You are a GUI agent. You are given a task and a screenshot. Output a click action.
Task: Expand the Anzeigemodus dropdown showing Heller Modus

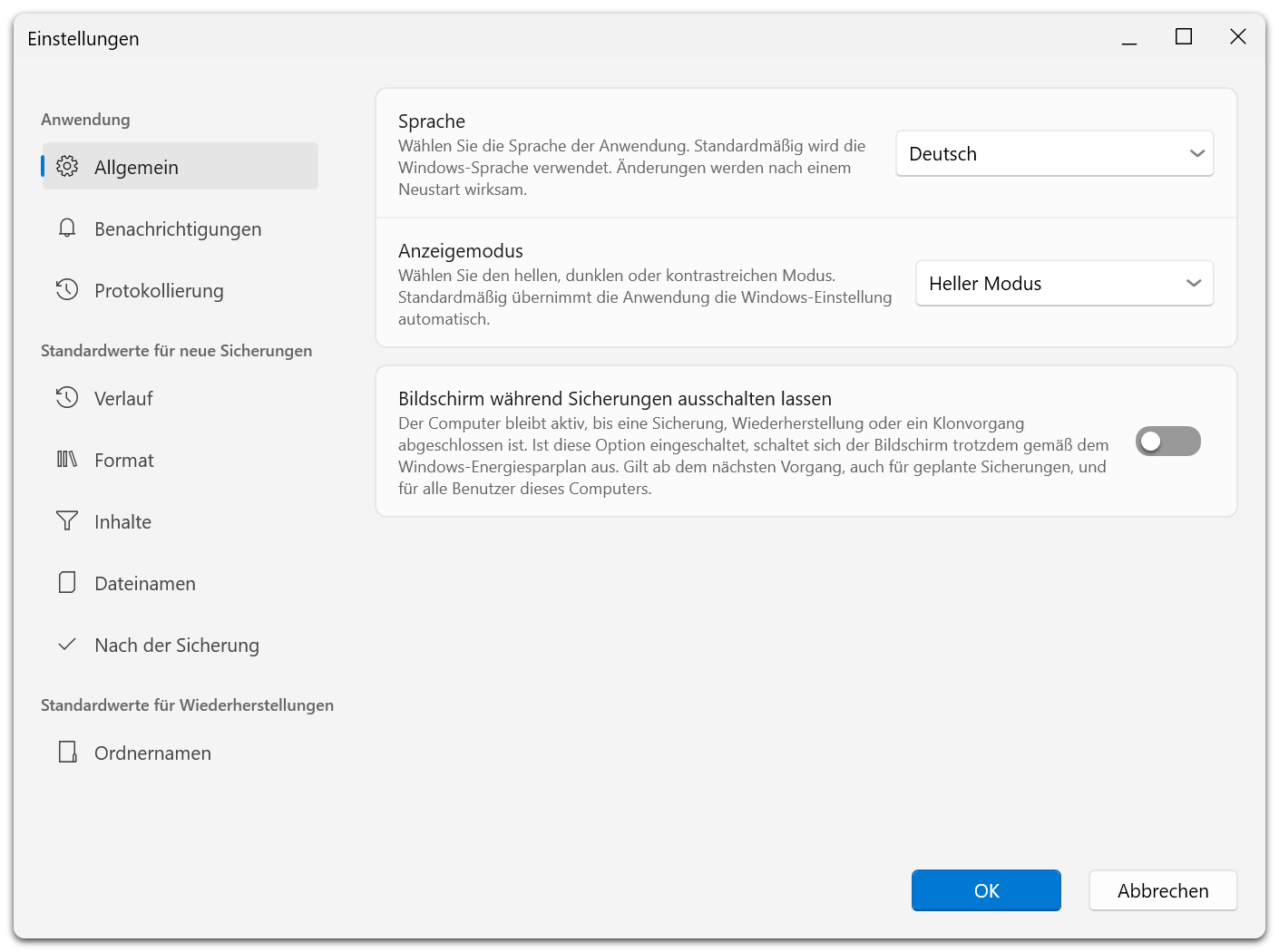click(x=1065, y=283)
